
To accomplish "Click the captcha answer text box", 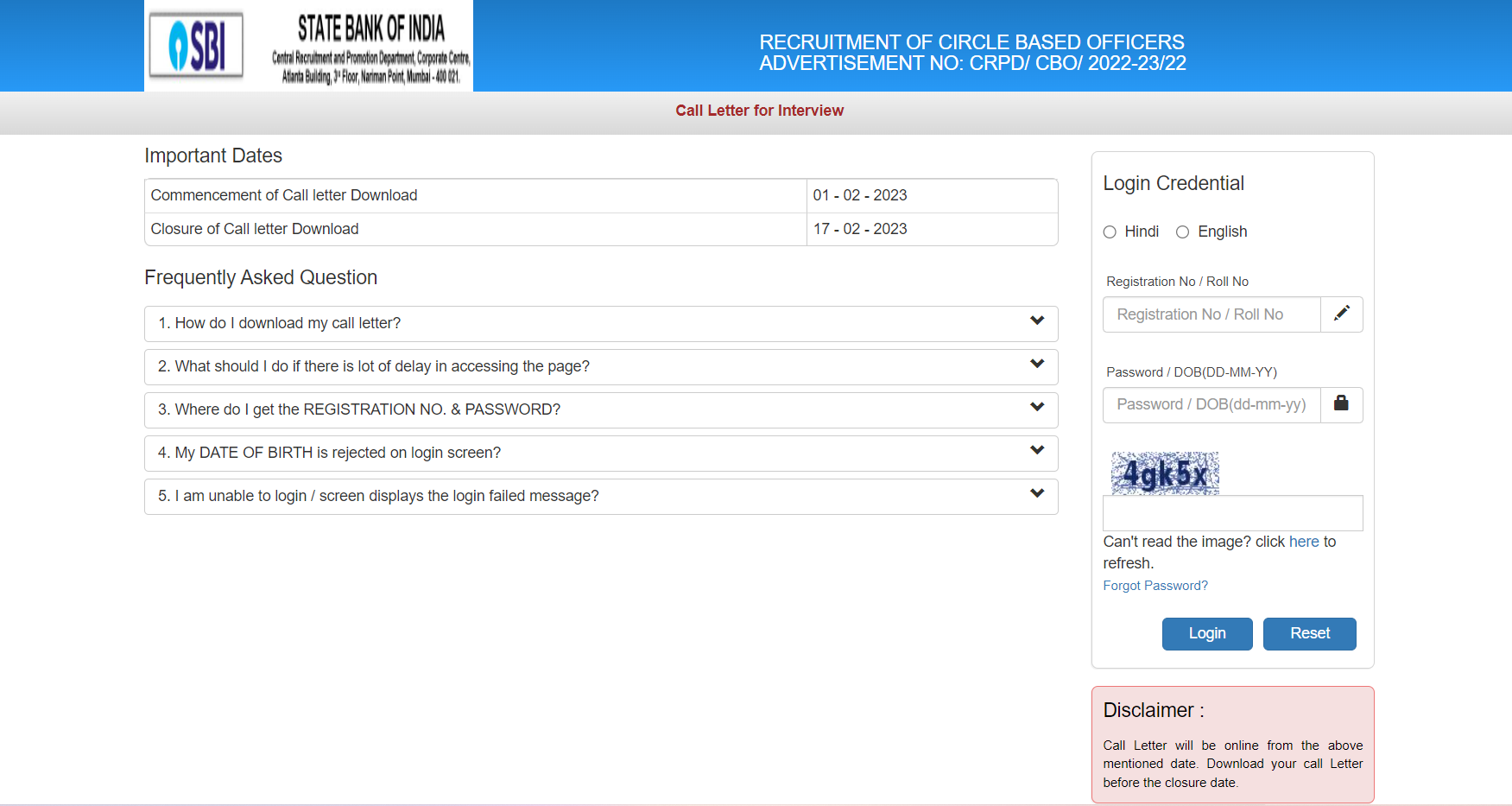I will coord(1232,512).
